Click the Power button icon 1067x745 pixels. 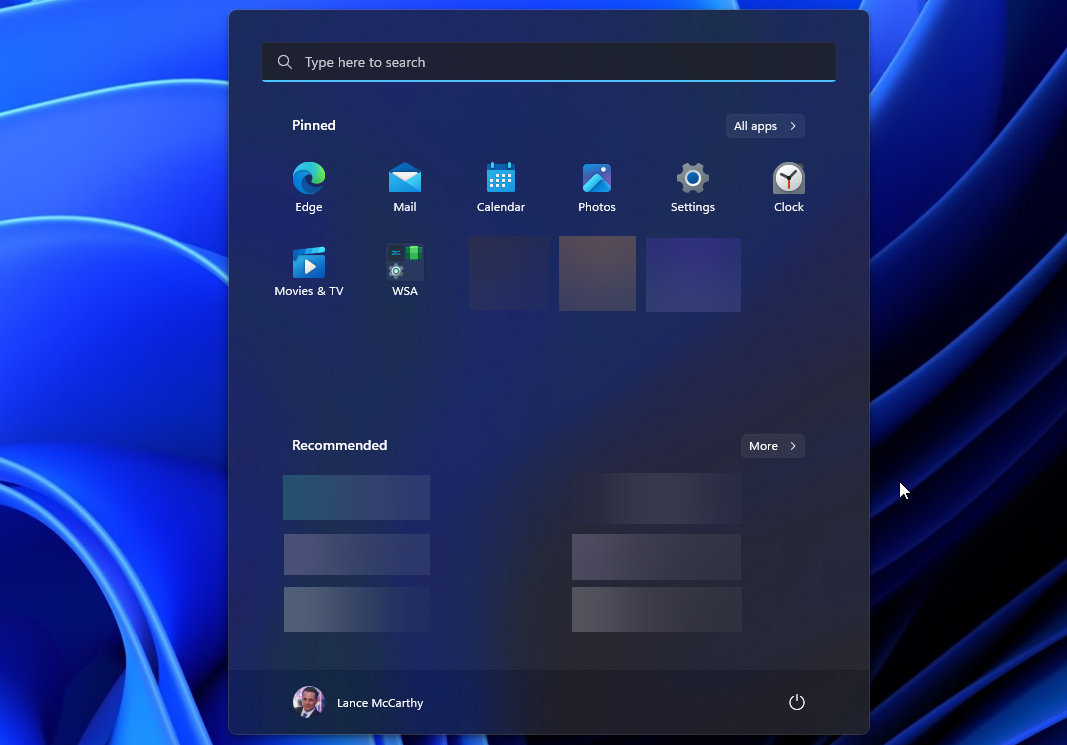(x=796, y=702)
